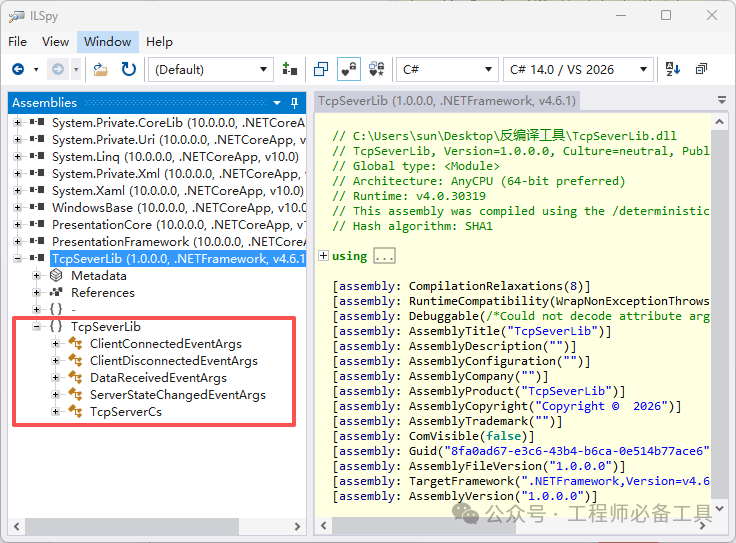
Task: Expand the ClientConnectedEventArgs tree node
Action: tap(56, 344)
